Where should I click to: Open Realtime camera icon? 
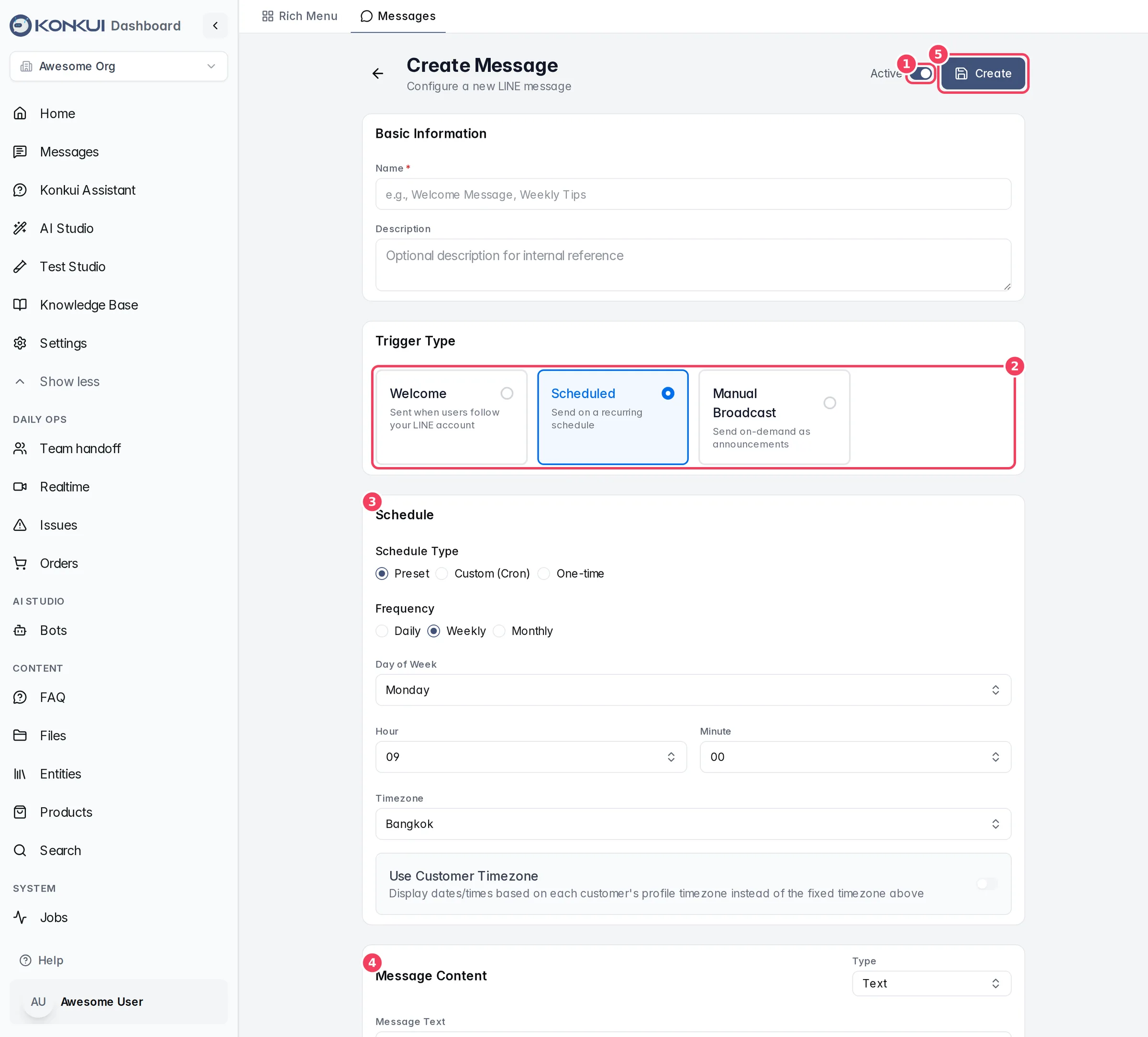point(20,487)
